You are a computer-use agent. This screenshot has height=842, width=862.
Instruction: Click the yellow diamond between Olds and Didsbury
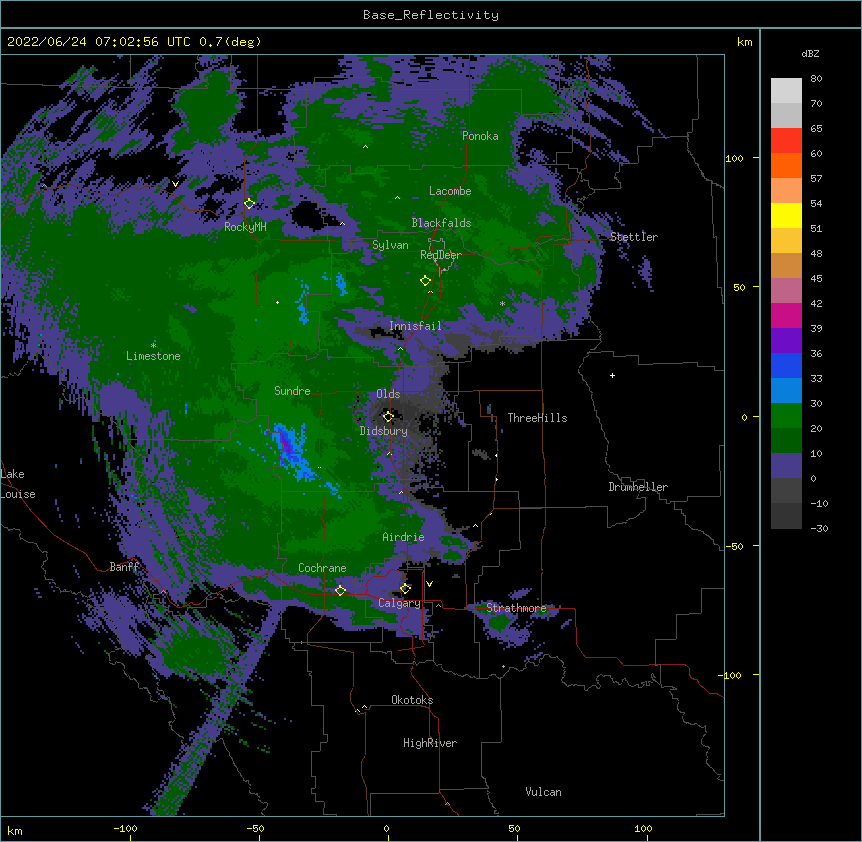pyautogui.click(x=388, y=417)
